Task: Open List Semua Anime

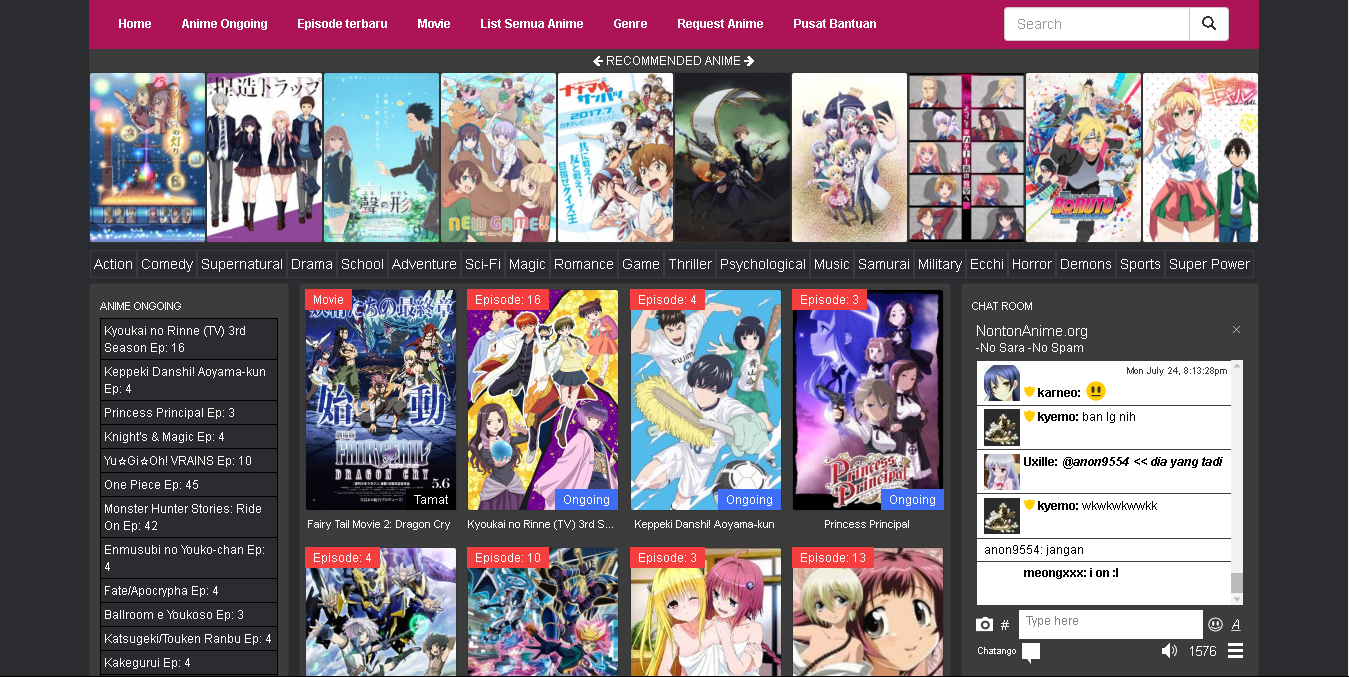Action: 532,24
